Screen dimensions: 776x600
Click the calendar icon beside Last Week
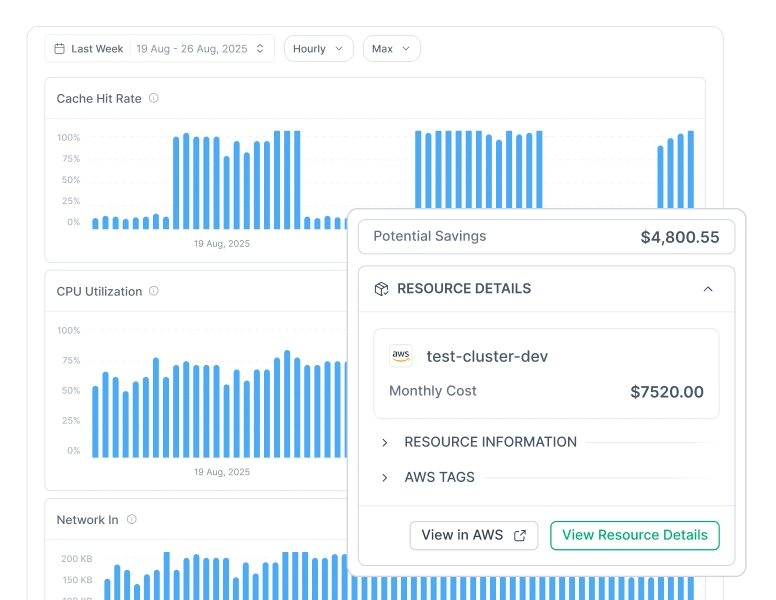(x=59, y=49)
